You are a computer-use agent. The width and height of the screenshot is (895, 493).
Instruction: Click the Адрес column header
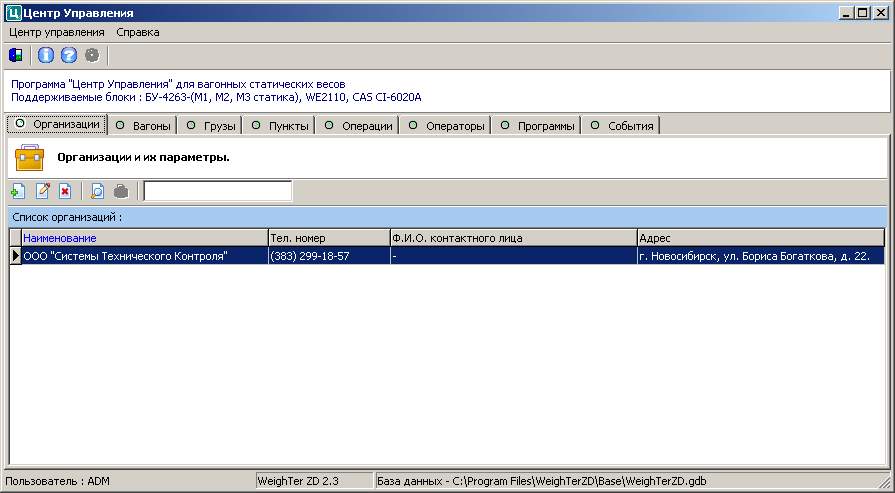point(760,238)
